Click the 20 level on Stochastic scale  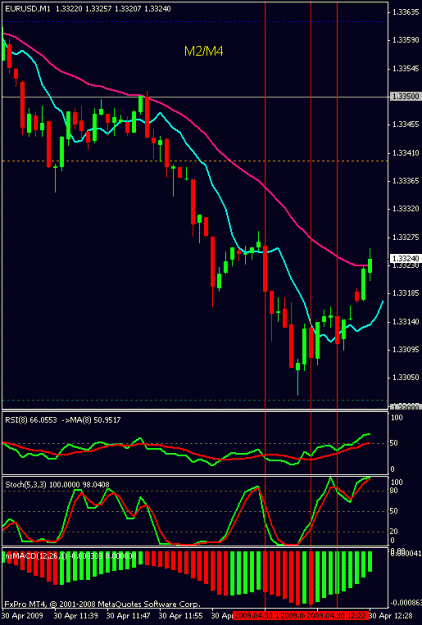(x=394, y=531)
